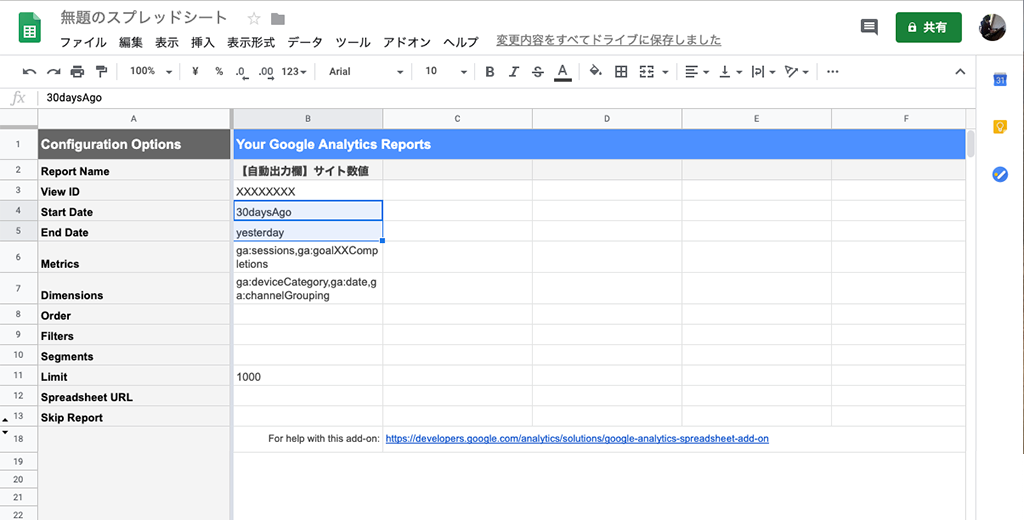The width and height of the screenshot is (1024, 520).
Task: Open the ツール menu
Action: pos(353,42)
